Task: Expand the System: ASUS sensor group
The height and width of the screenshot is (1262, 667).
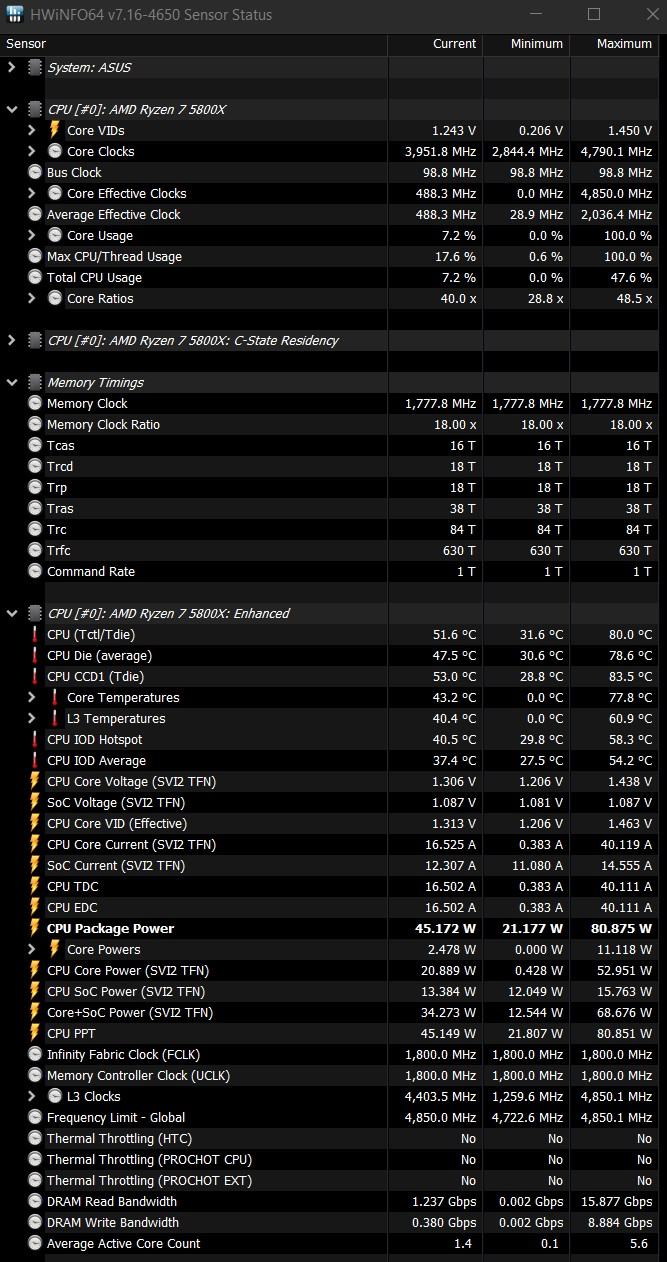Action: point(11,67)
